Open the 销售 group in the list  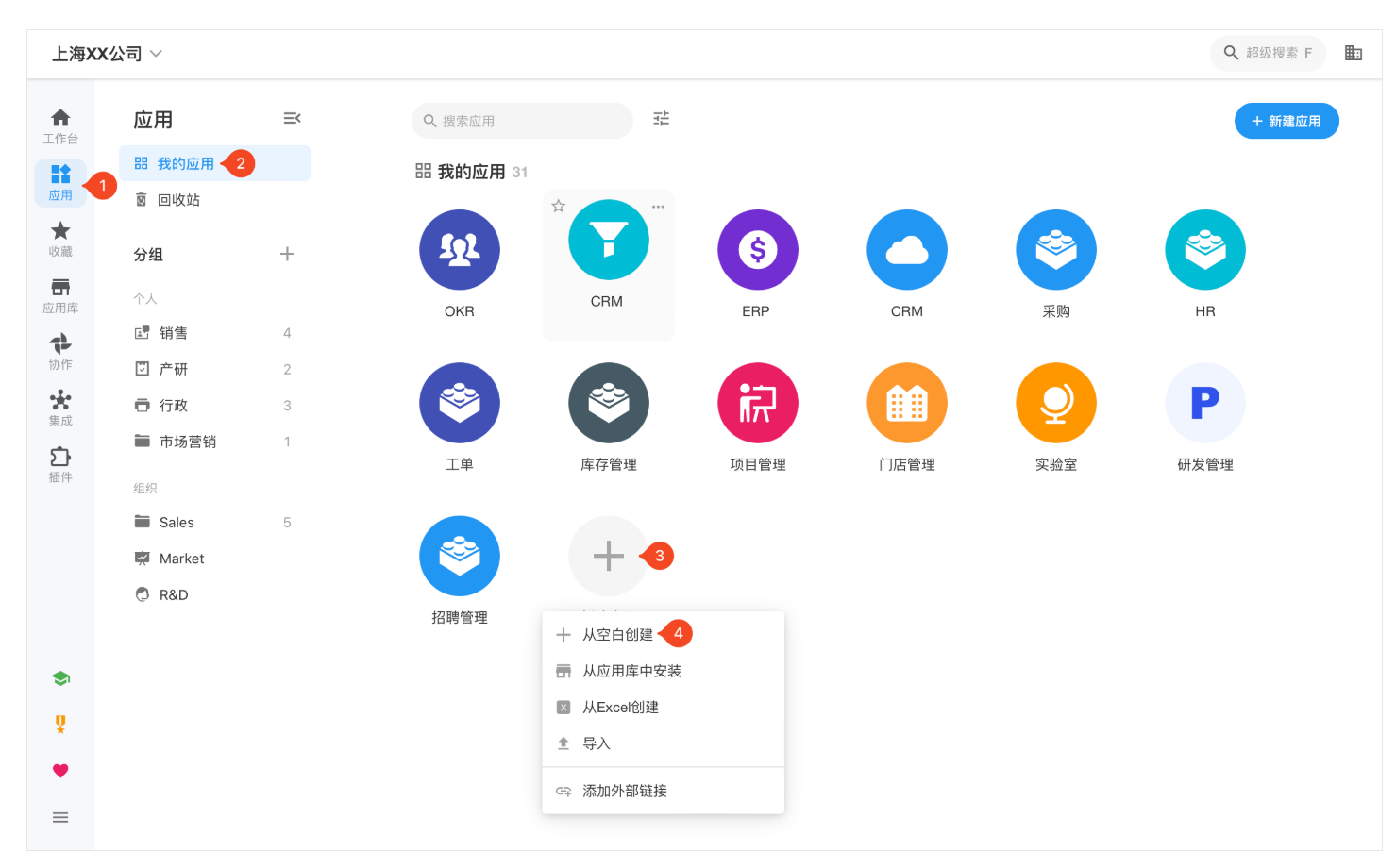pos(174,333)
